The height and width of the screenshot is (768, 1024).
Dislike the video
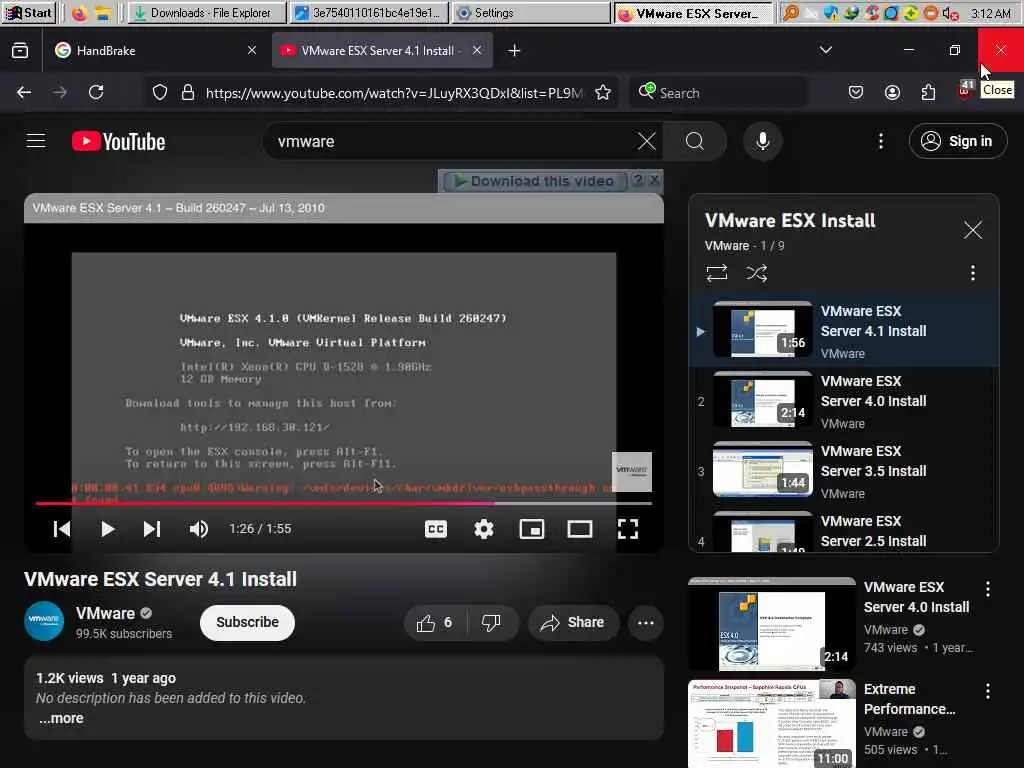coord(492,623)
